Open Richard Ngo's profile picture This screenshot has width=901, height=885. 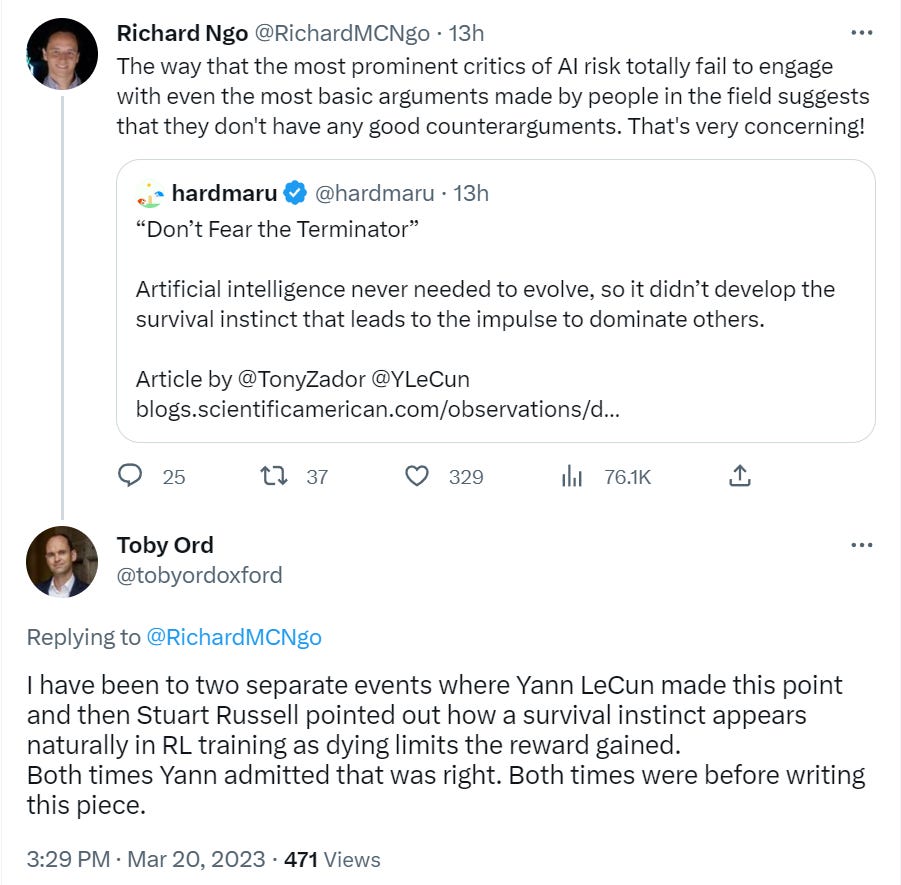[x=62, y=54]
